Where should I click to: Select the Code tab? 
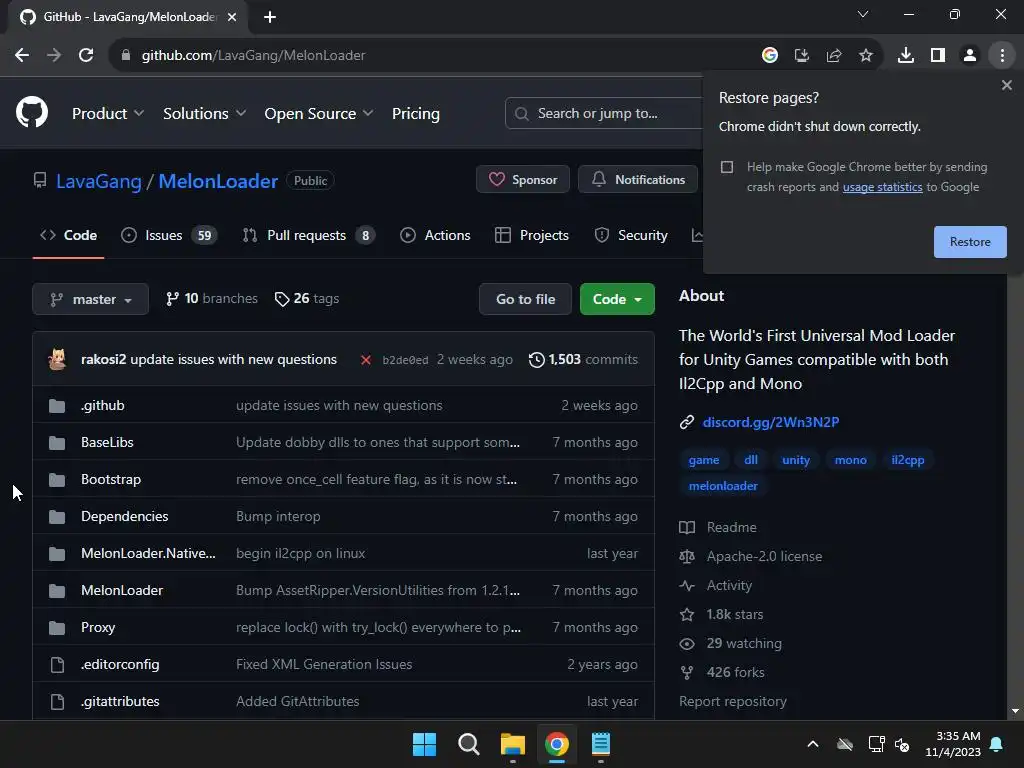point(69,235)
